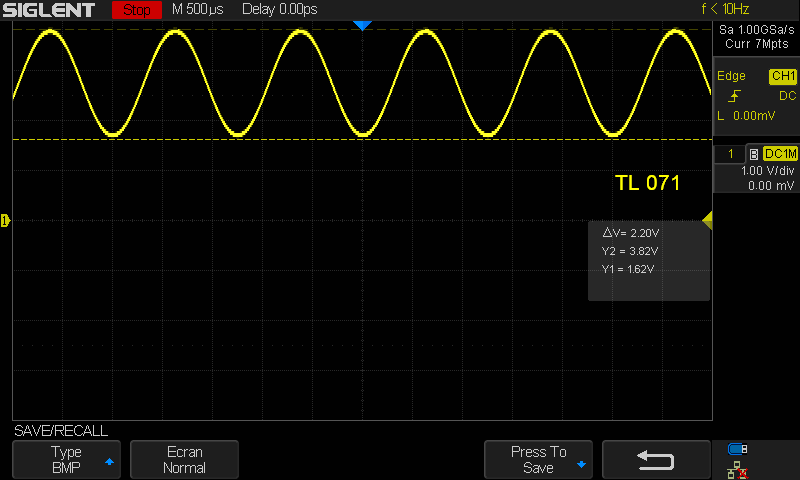Click the blue arrow on Press To Save
Viewport: 800px width, 480px height.
click(581, 465)
